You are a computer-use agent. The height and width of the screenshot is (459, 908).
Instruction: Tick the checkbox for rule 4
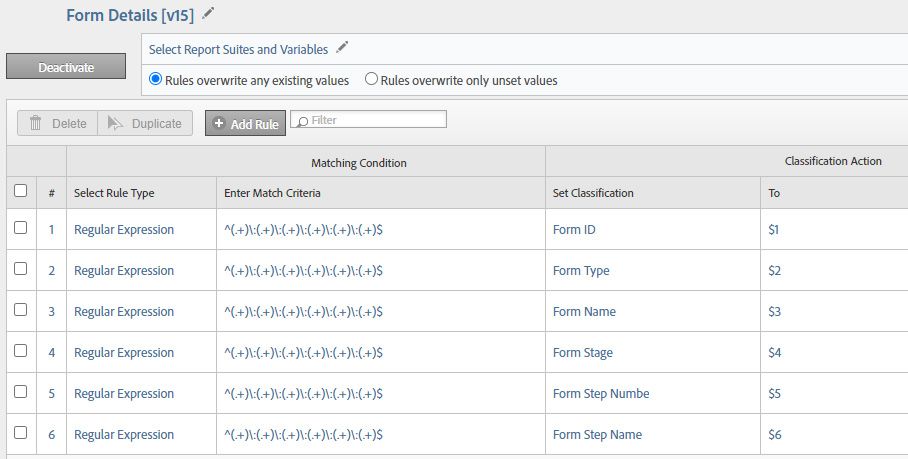click(21, 351)
